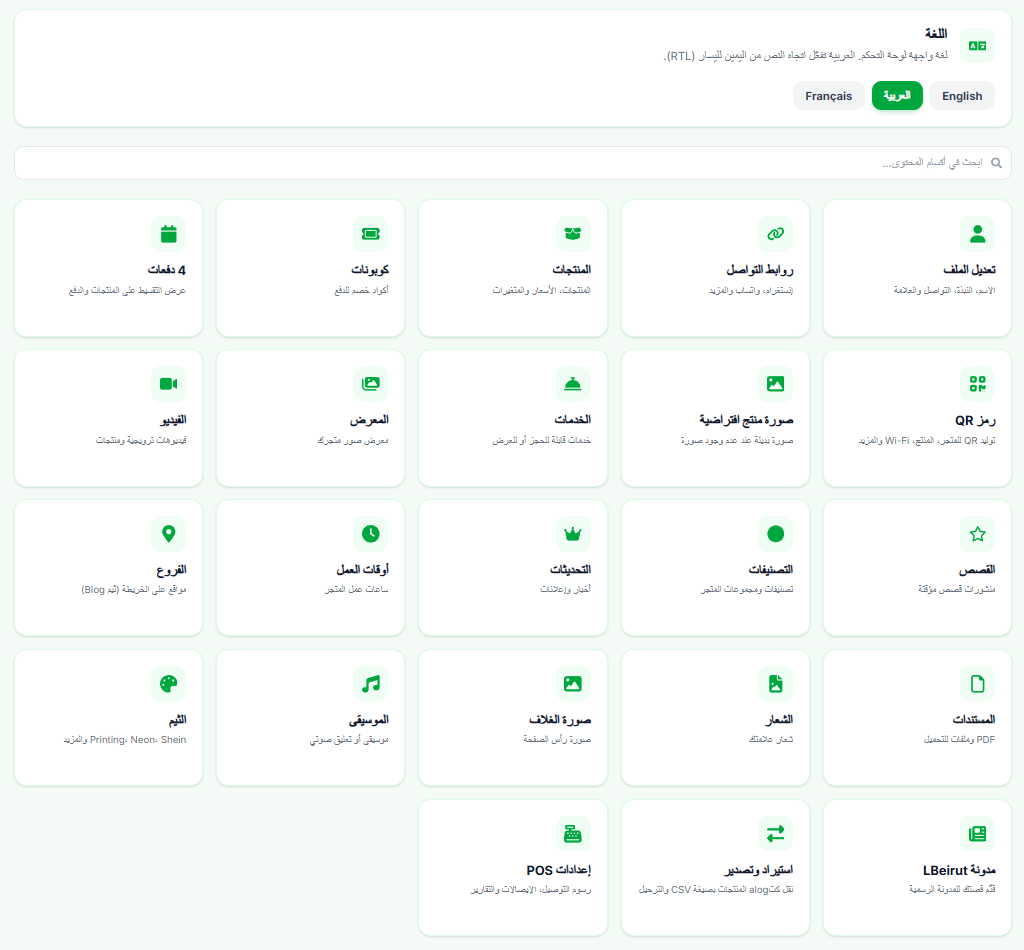Open the رمز QR code icon
This screenshot has height=950, width=1024.
977,384
